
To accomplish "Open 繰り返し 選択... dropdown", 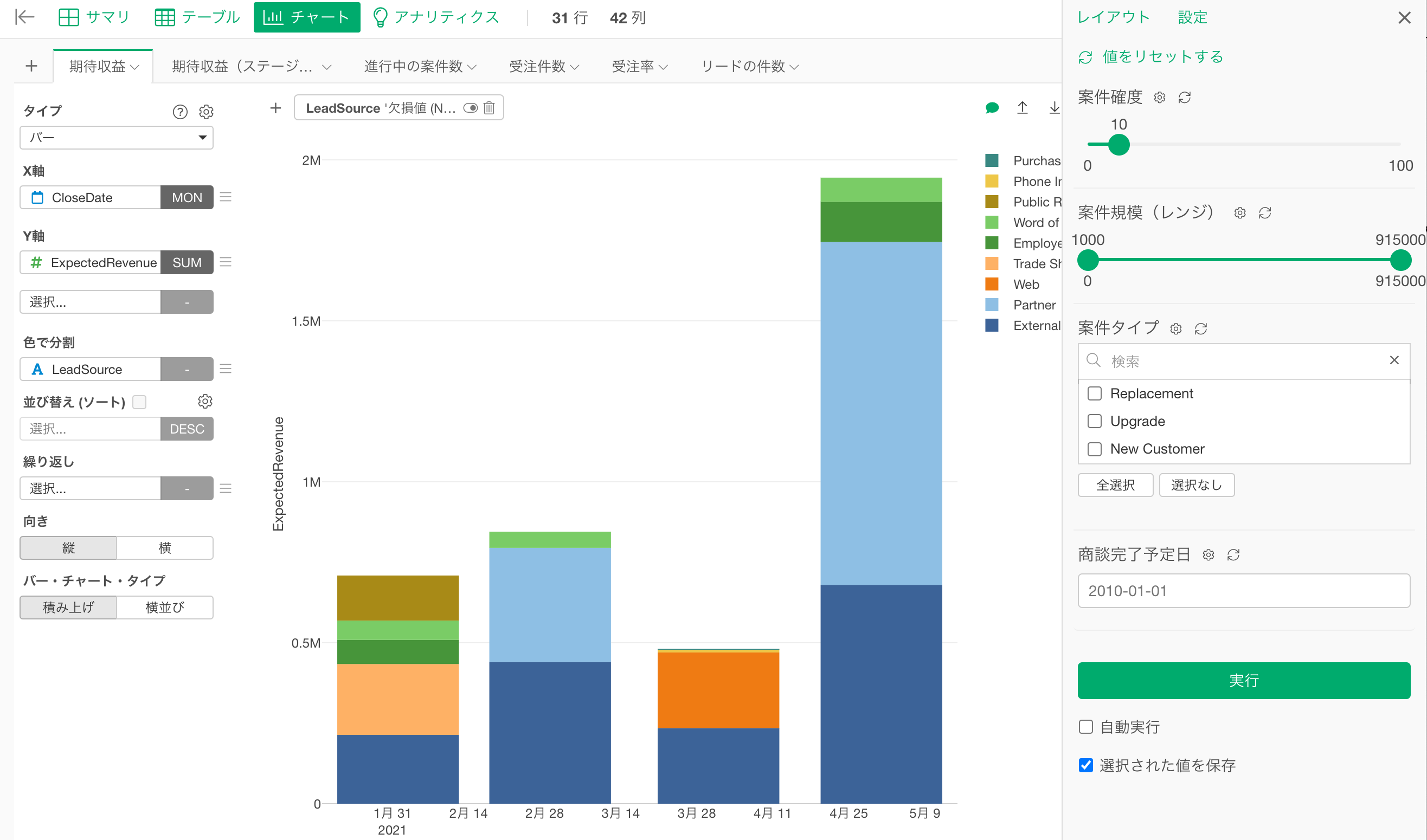I will tap(91, 488).
